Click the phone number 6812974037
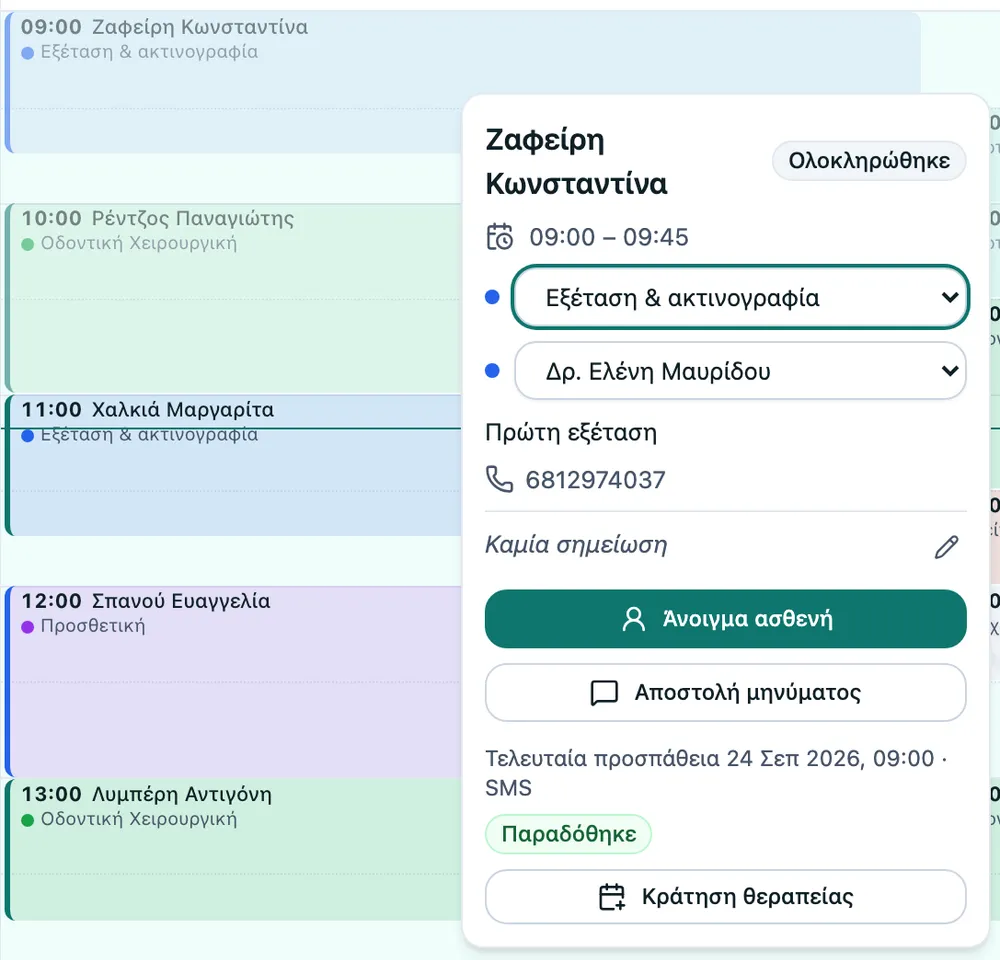The width and height of the screenshot is (1000, 960). click(595, 480)
